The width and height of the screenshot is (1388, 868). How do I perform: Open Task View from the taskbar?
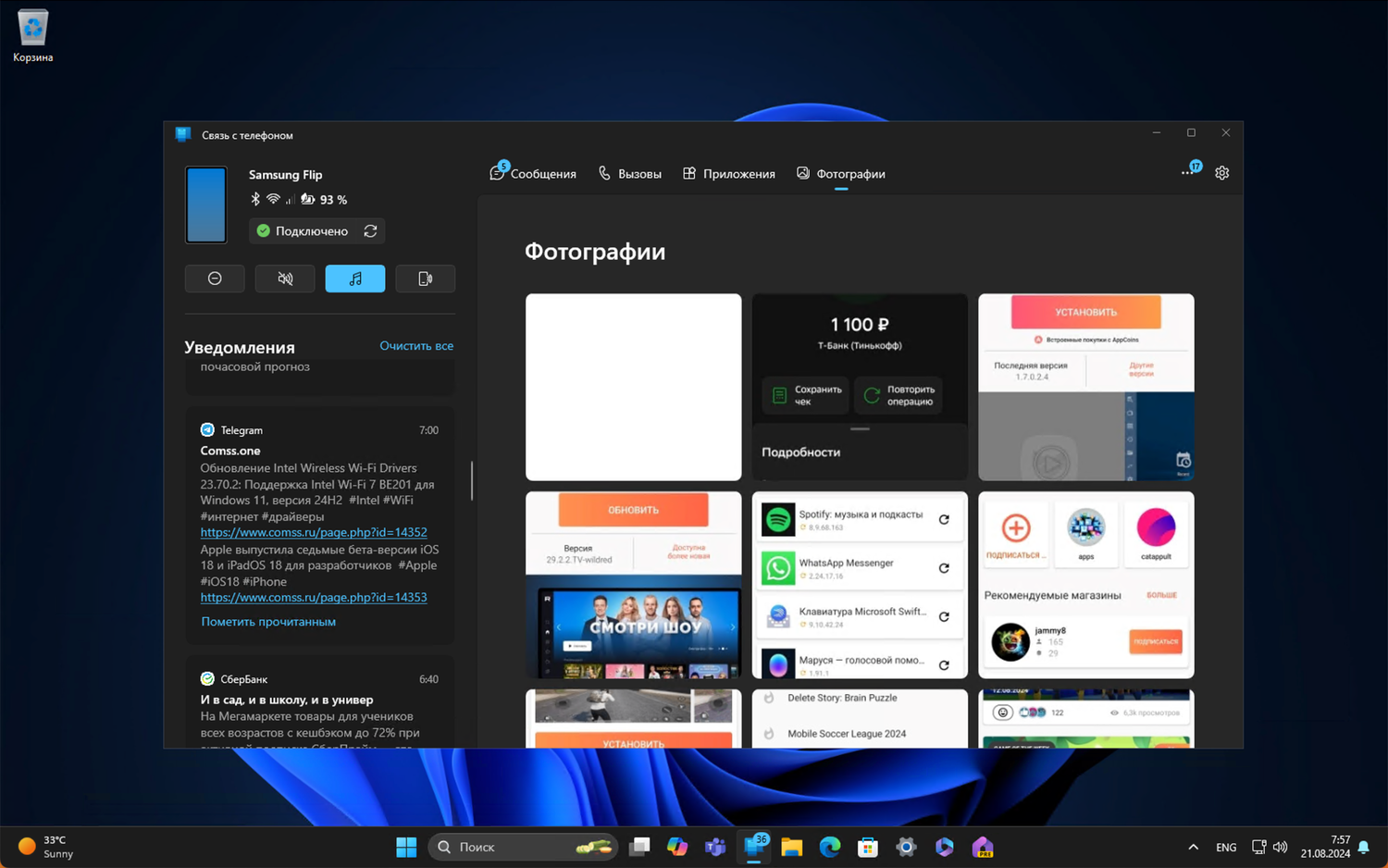click(x=639, y=847)
